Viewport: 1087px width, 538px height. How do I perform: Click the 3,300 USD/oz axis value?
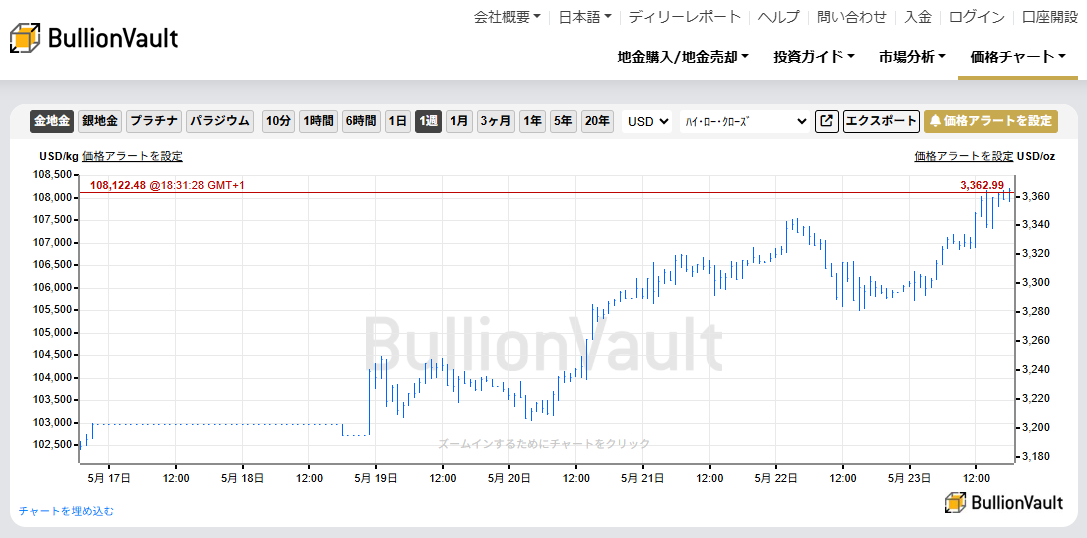coord(1037,282)
